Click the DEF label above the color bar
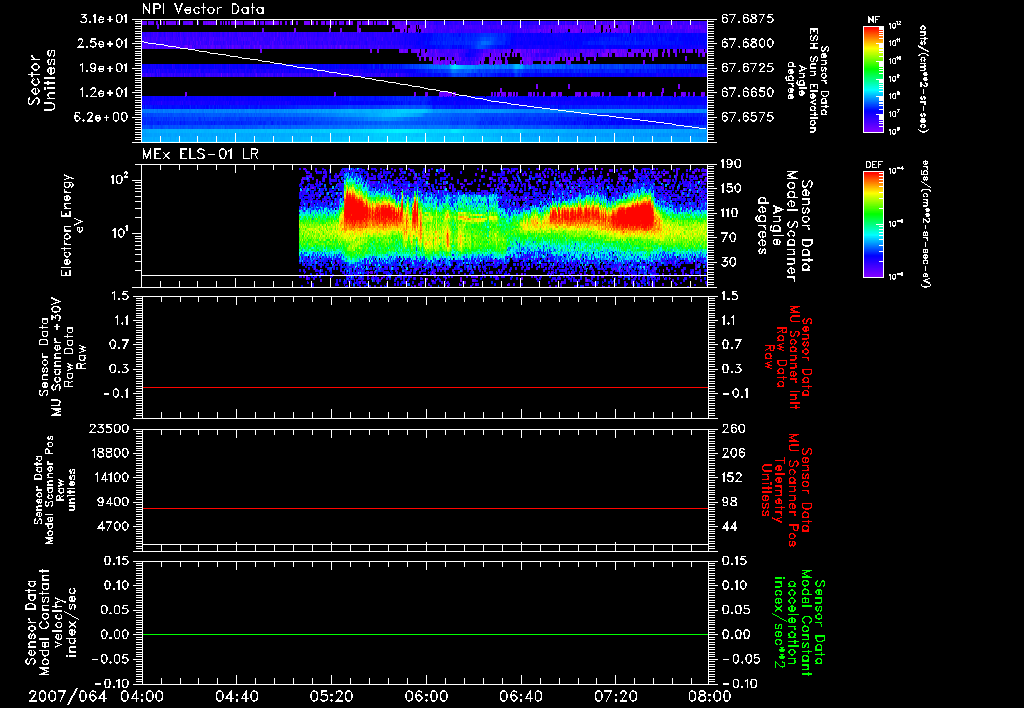1024x708 pixels. click(874, 165)
